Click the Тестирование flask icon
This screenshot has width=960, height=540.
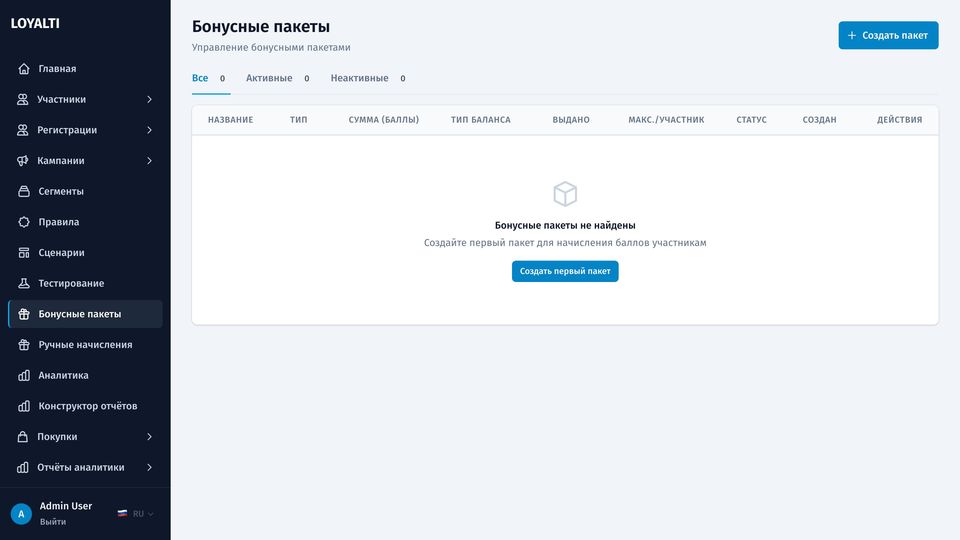(x=24, y=283)
